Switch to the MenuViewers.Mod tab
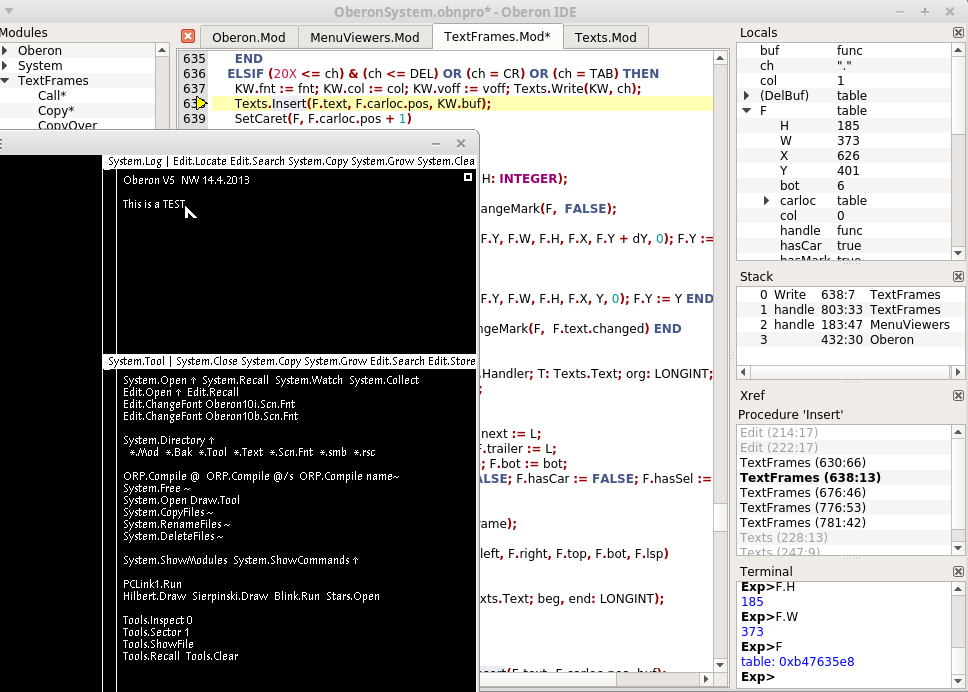The width and height of the screenshot is (968, 692). 364,37
